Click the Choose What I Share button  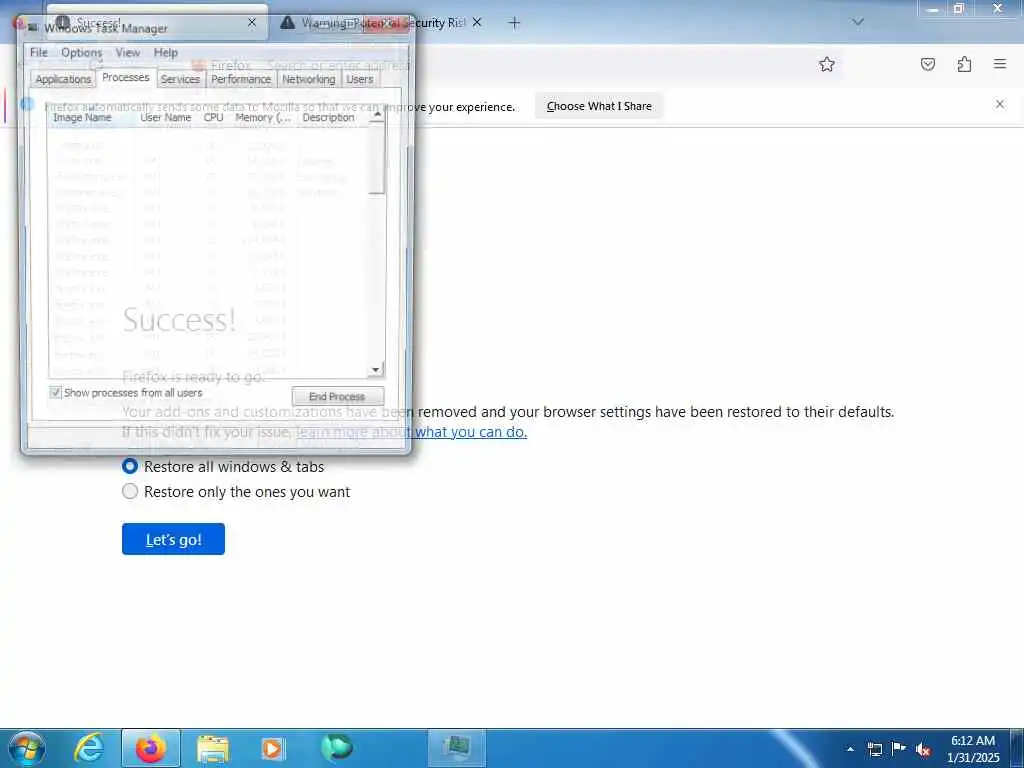pyautogui.click(x=599, y=106)
